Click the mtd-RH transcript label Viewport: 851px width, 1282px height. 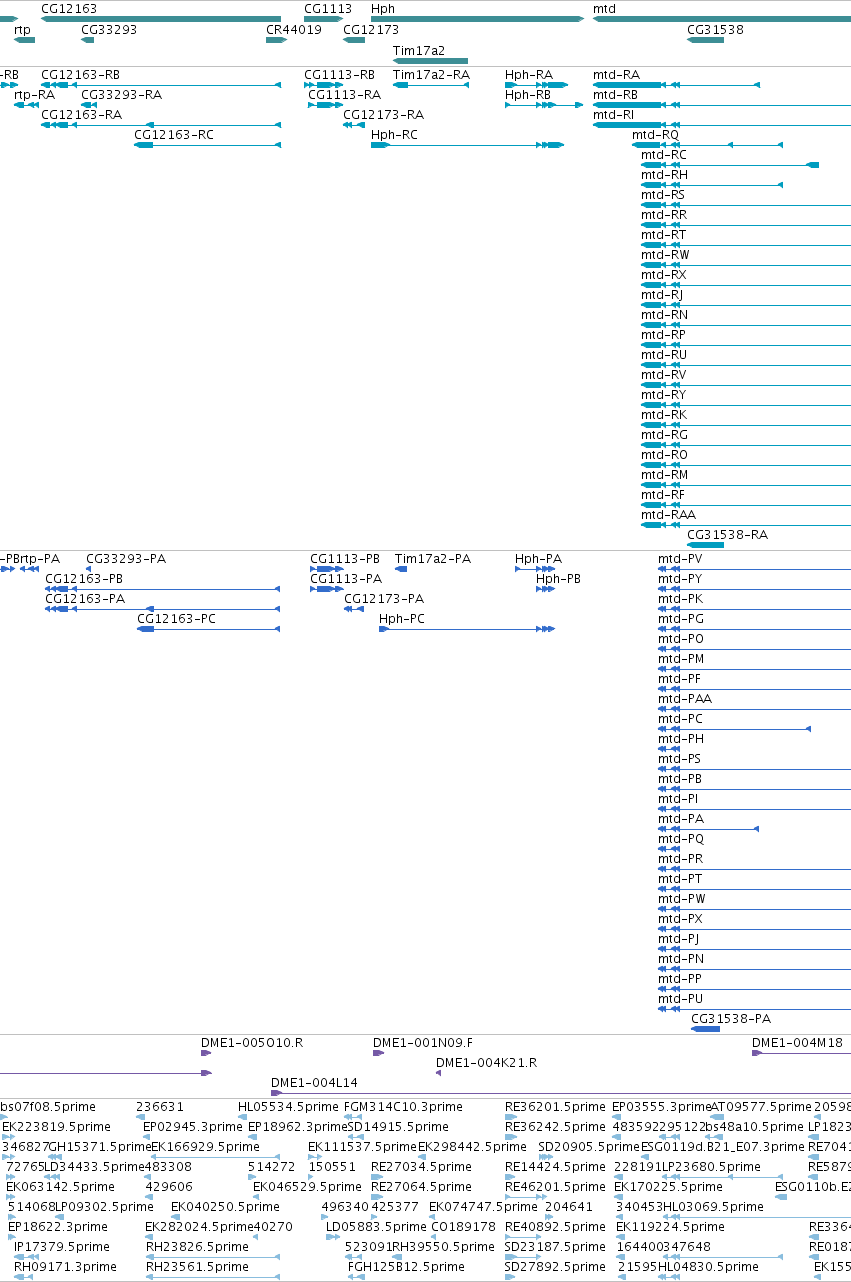click(x=664, y=175)
